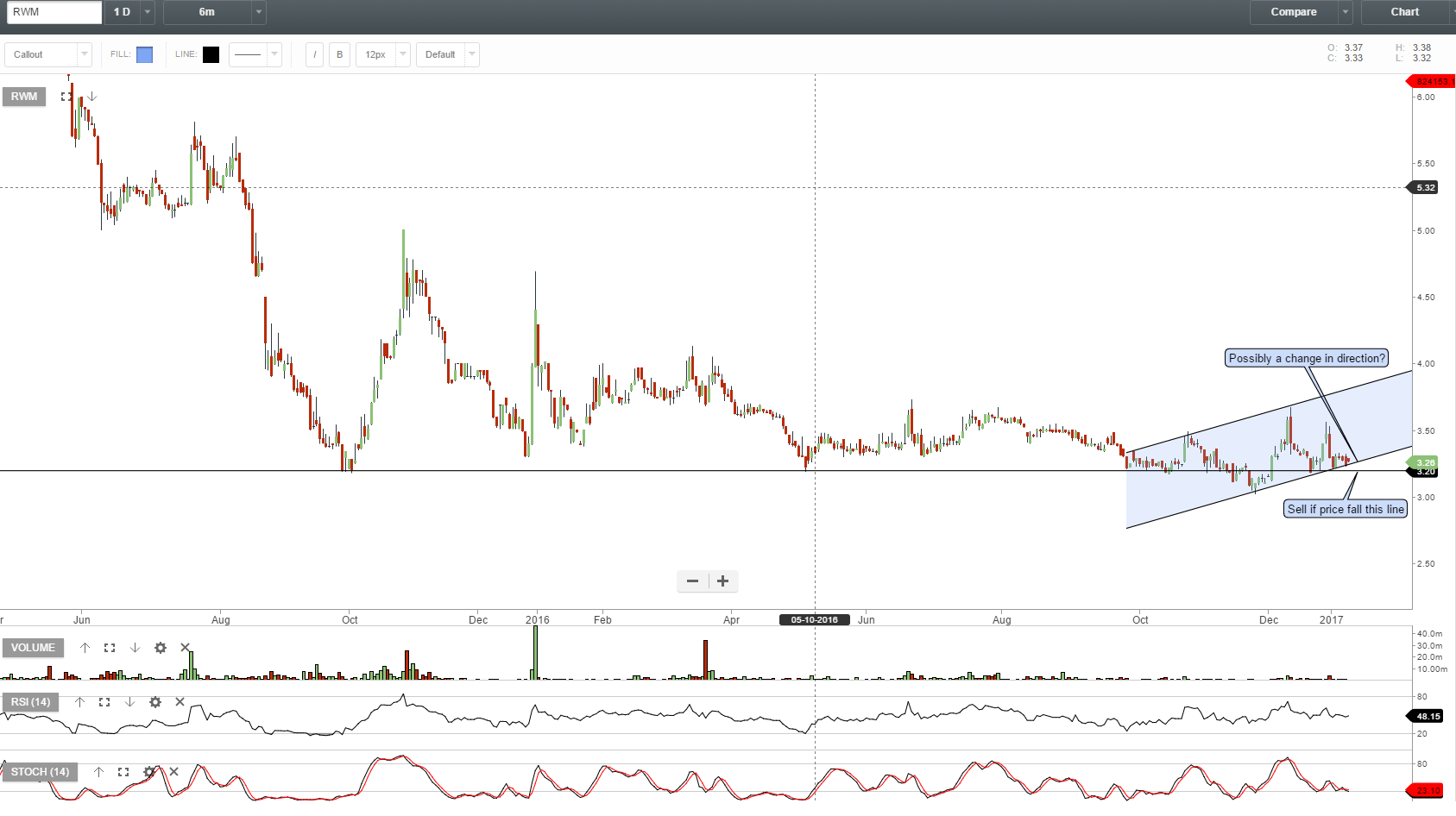Expand RSI (14) to fullscreen
Image resolution: width=1456 pixels, height=816 pixels.
pyautogui.click(x=104, y=702)
